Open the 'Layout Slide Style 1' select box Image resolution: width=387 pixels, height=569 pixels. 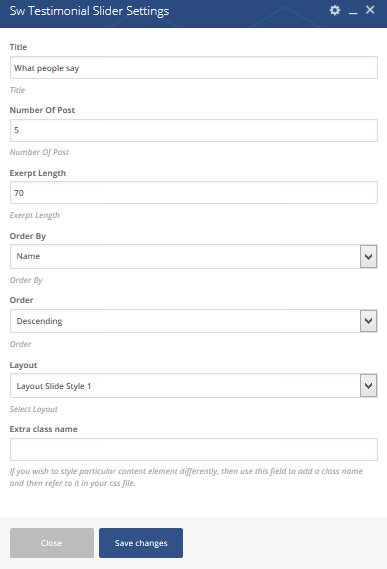(194, 385)
